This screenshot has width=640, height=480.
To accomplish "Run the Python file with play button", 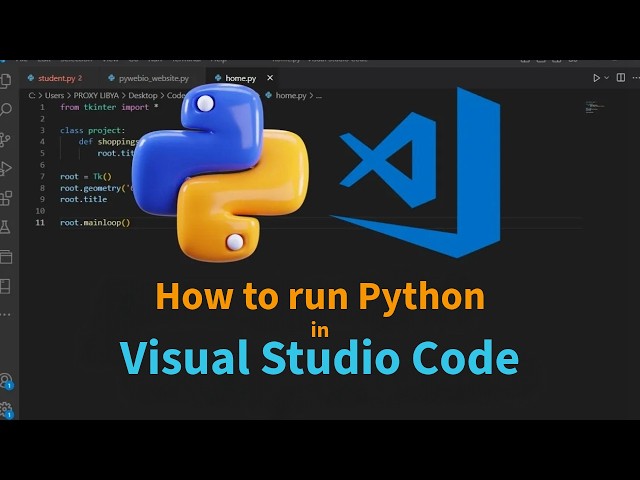I will 596,78.
